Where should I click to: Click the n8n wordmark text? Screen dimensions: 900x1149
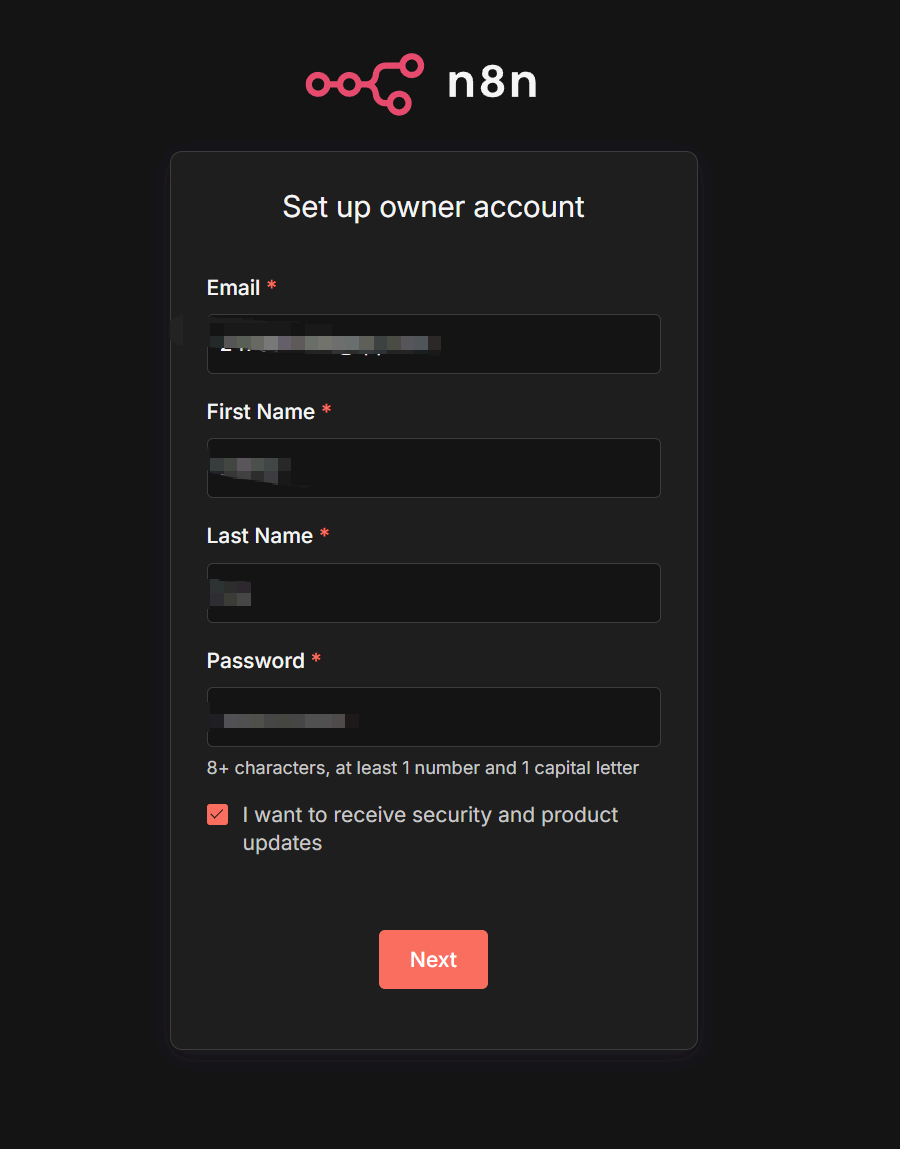(x=492, y=84)
